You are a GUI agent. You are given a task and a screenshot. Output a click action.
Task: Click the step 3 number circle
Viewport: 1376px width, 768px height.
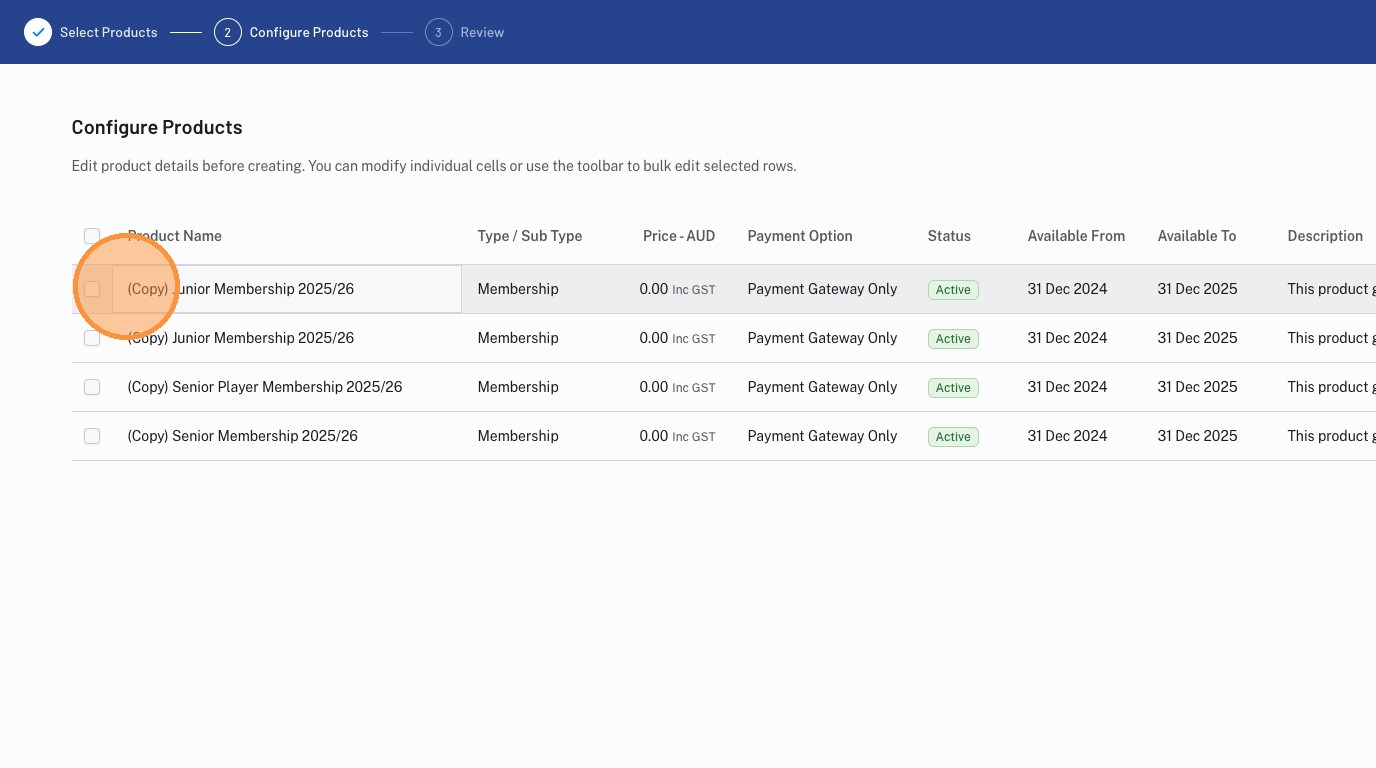click(x=438, y=32)
